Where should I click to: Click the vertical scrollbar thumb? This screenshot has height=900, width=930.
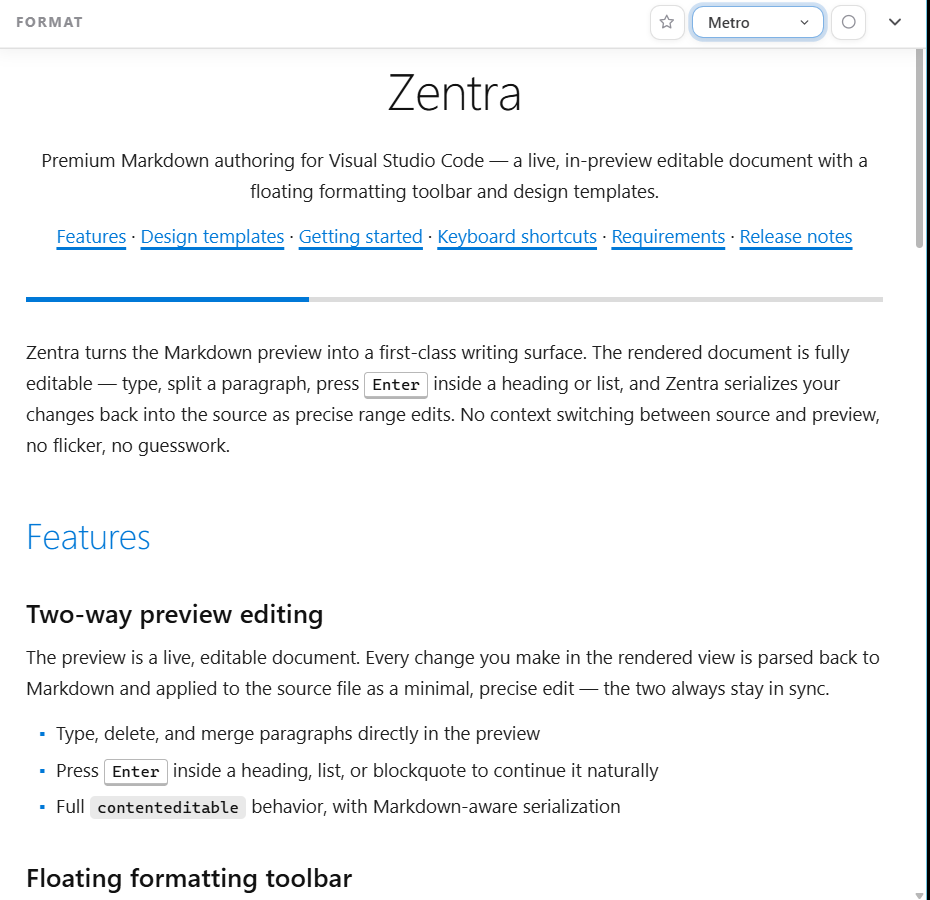[919, 148]
